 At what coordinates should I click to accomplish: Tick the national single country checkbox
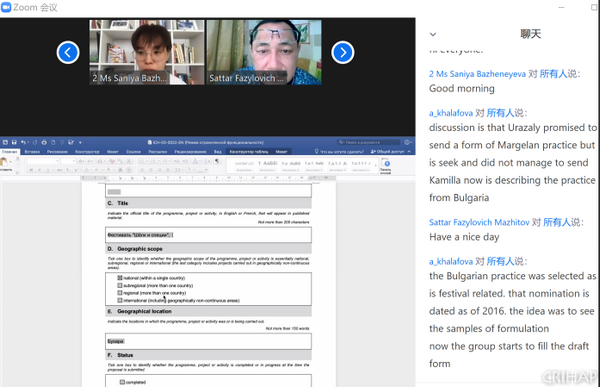pyautogui.click(x=120, y=278)
